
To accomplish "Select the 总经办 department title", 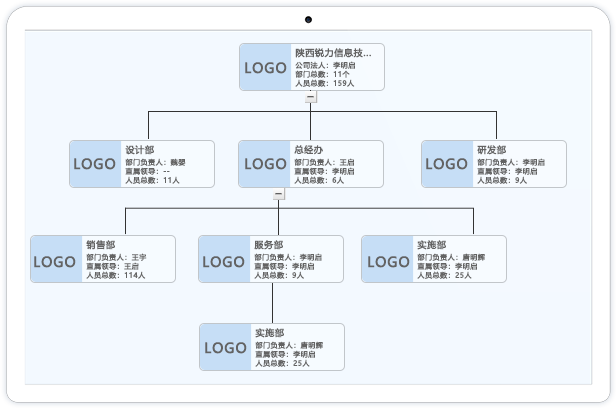I will pos(308,150).
